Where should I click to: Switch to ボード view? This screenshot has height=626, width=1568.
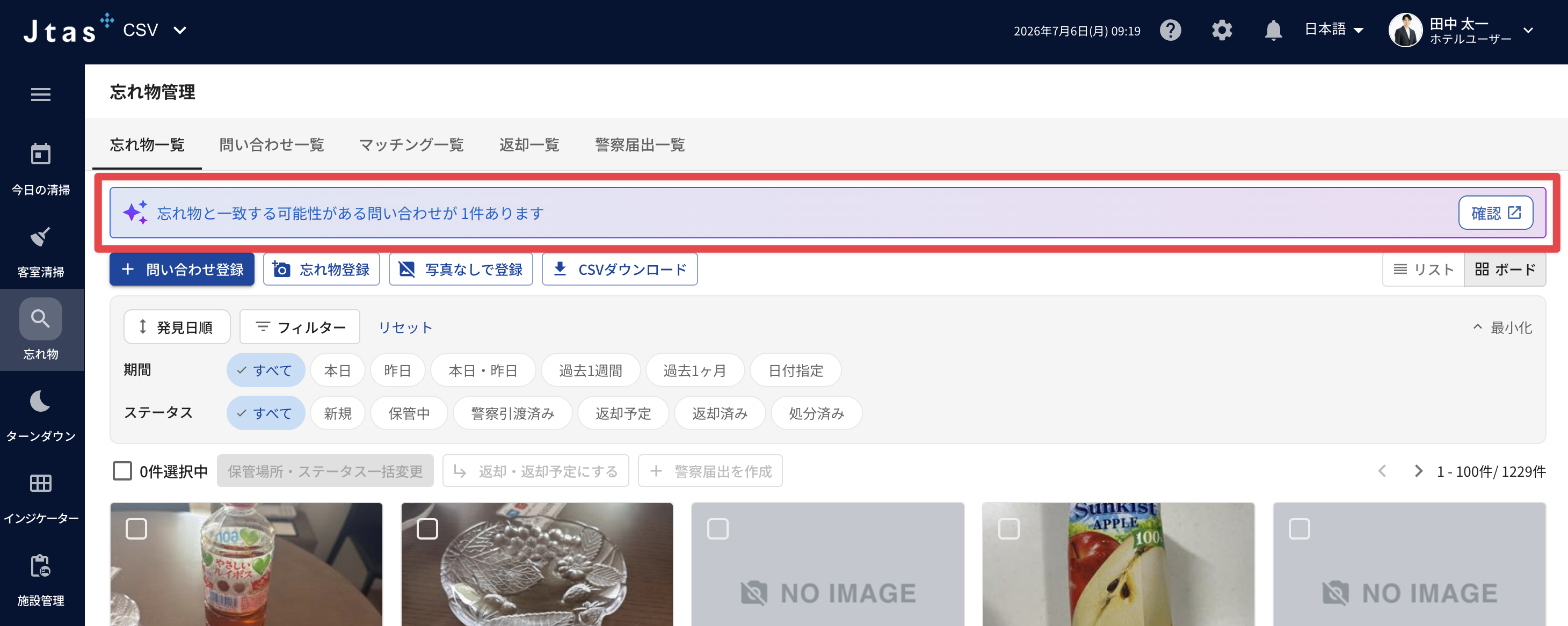click(1505, 269)
